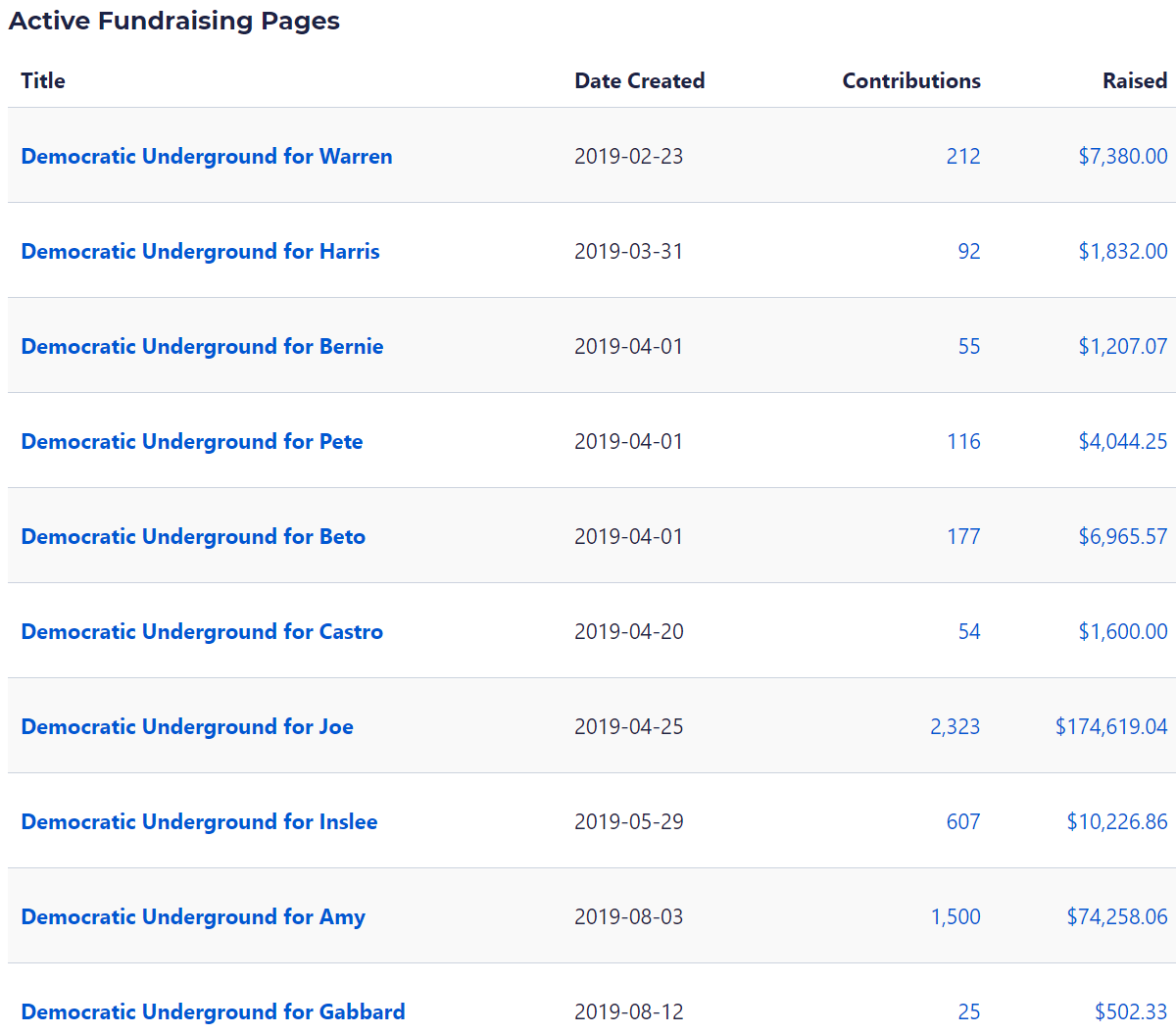The image size is (1176, 1034).
Task: Open Democratic Underground for Joe page
Action: click(187, 727)
